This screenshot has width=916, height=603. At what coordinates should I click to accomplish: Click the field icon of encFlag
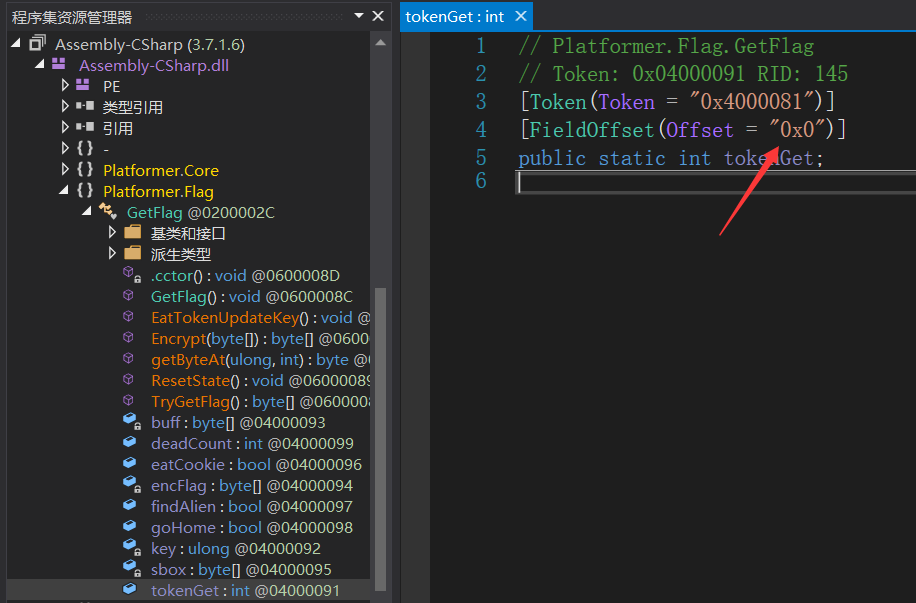pyautogui.click(x=131, y=484)
